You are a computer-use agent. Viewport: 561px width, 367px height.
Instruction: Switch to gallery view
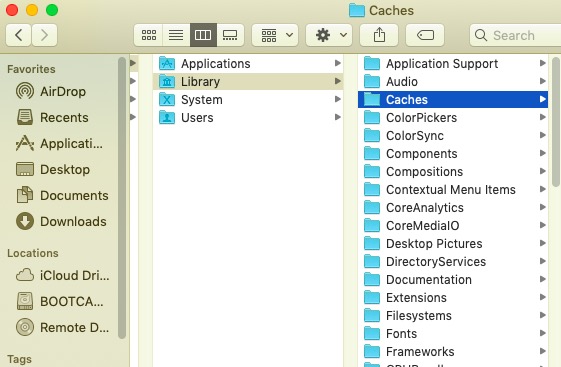[230, 35]
